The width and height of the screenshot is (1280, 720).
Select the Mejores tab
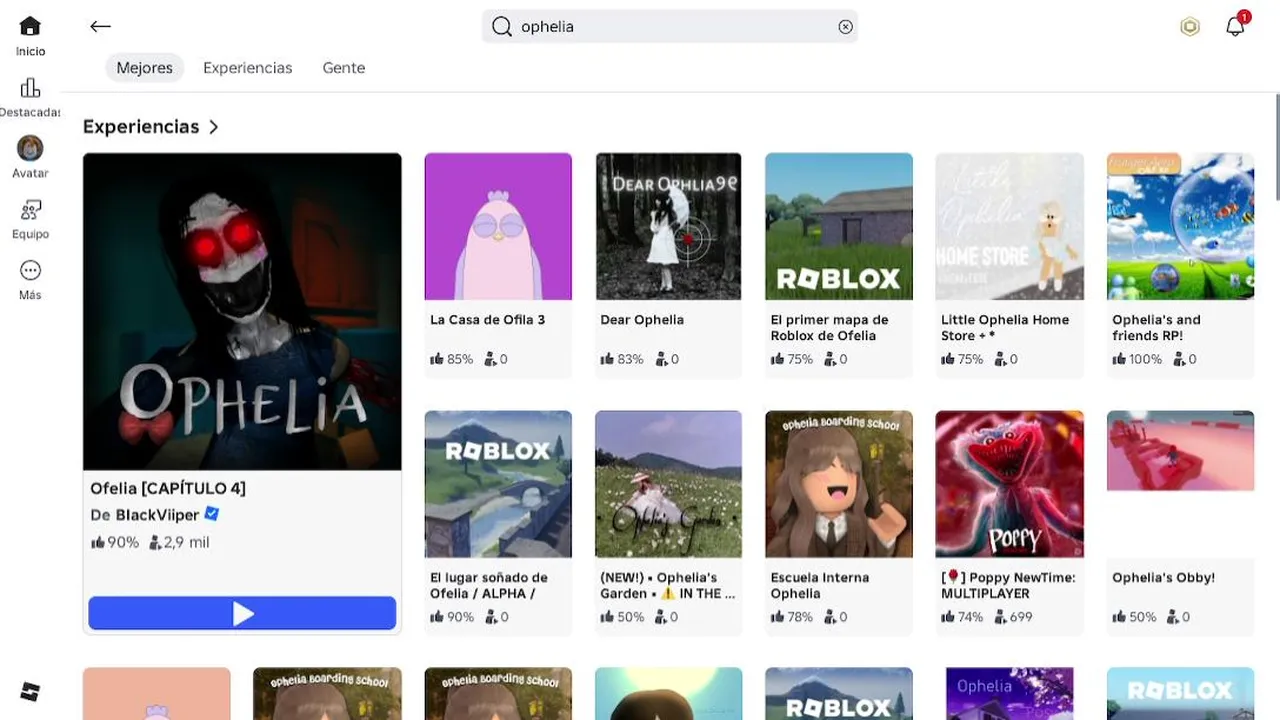click(145, 68)
